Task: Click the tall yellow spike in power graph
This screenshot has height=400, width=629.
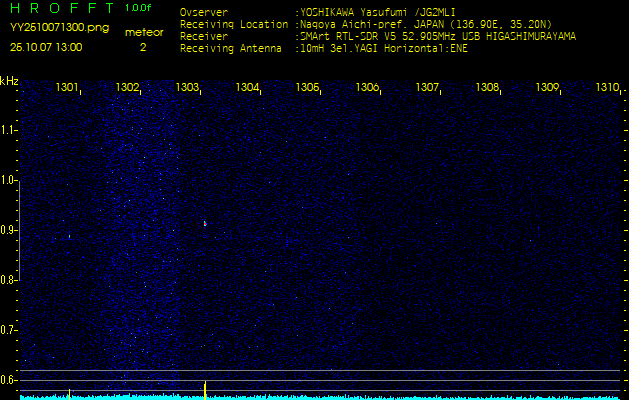Action: tap(205, 388)
